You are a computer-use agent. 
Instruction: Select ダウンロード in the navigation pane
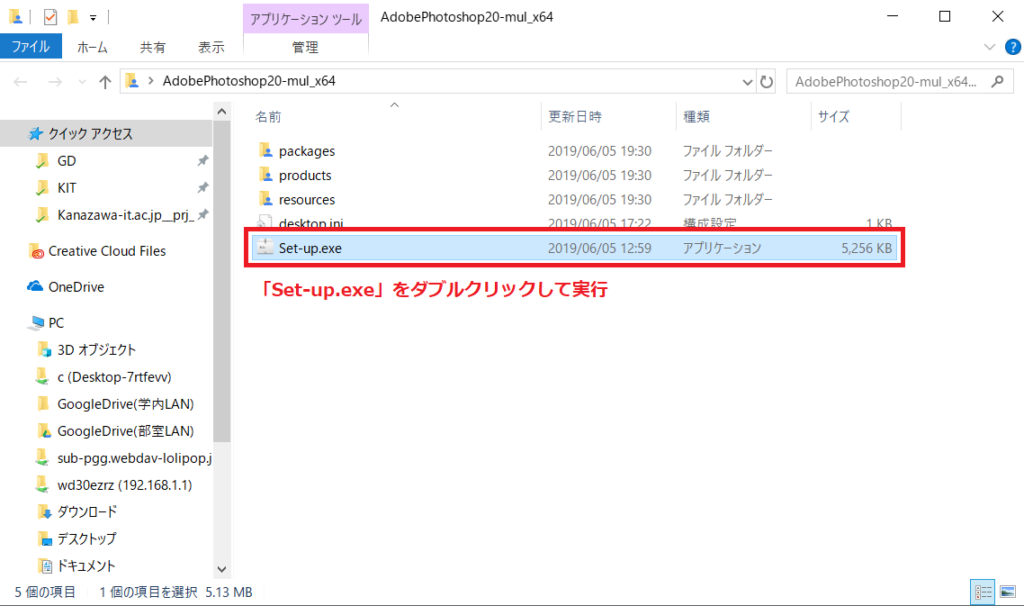(x=87, y=511)
